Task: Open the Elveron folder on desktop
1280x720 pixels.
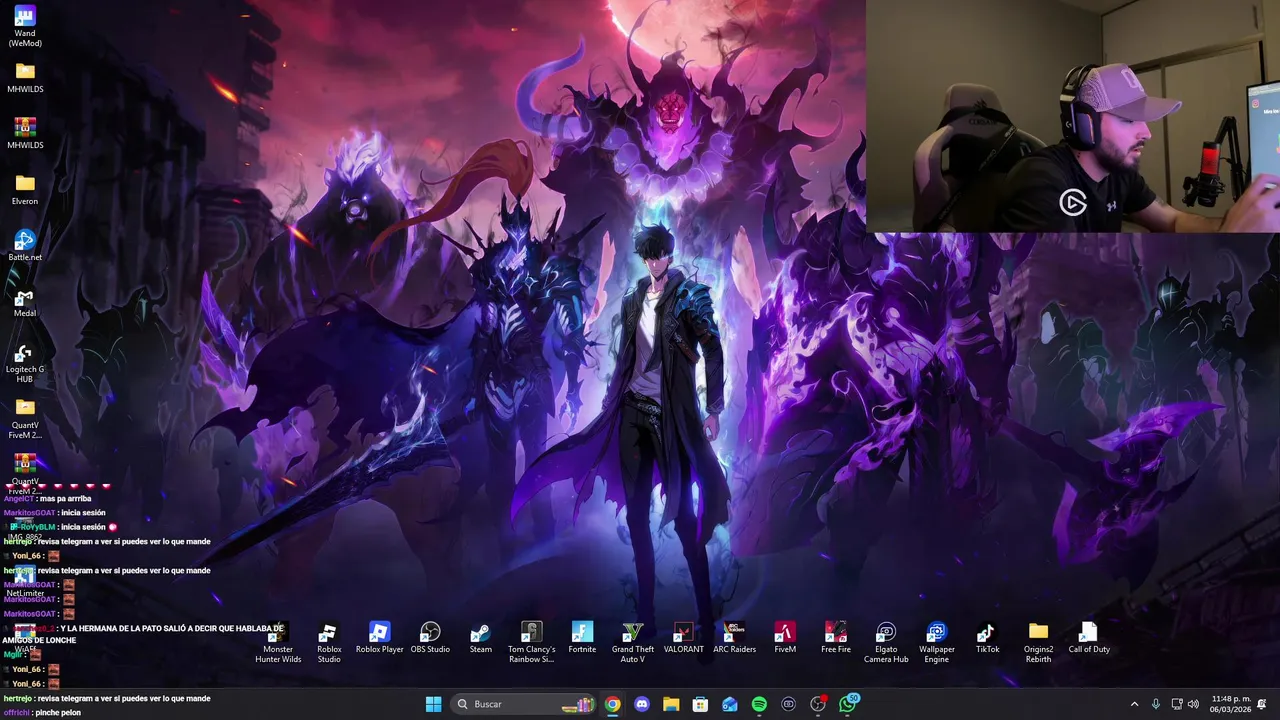Action: 25,189
